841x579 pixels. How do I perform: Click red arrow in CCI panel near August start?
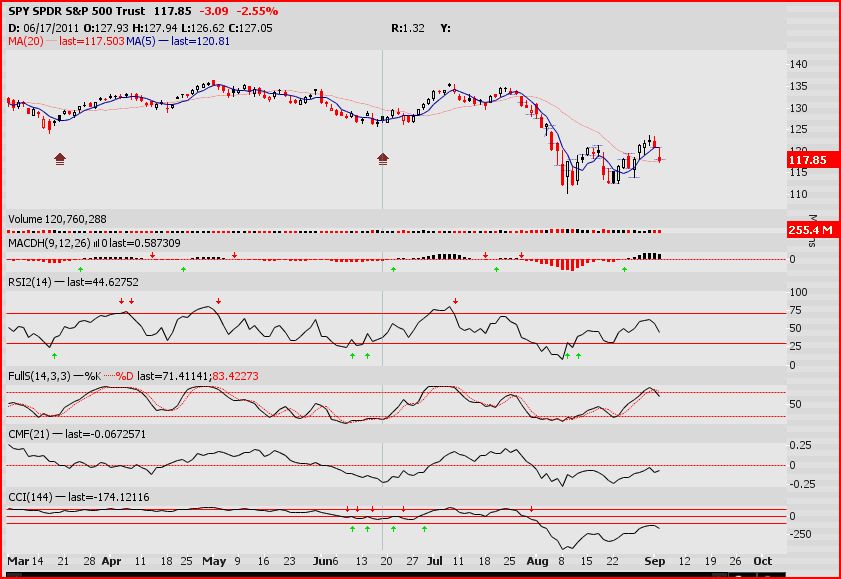pos(532,508)
